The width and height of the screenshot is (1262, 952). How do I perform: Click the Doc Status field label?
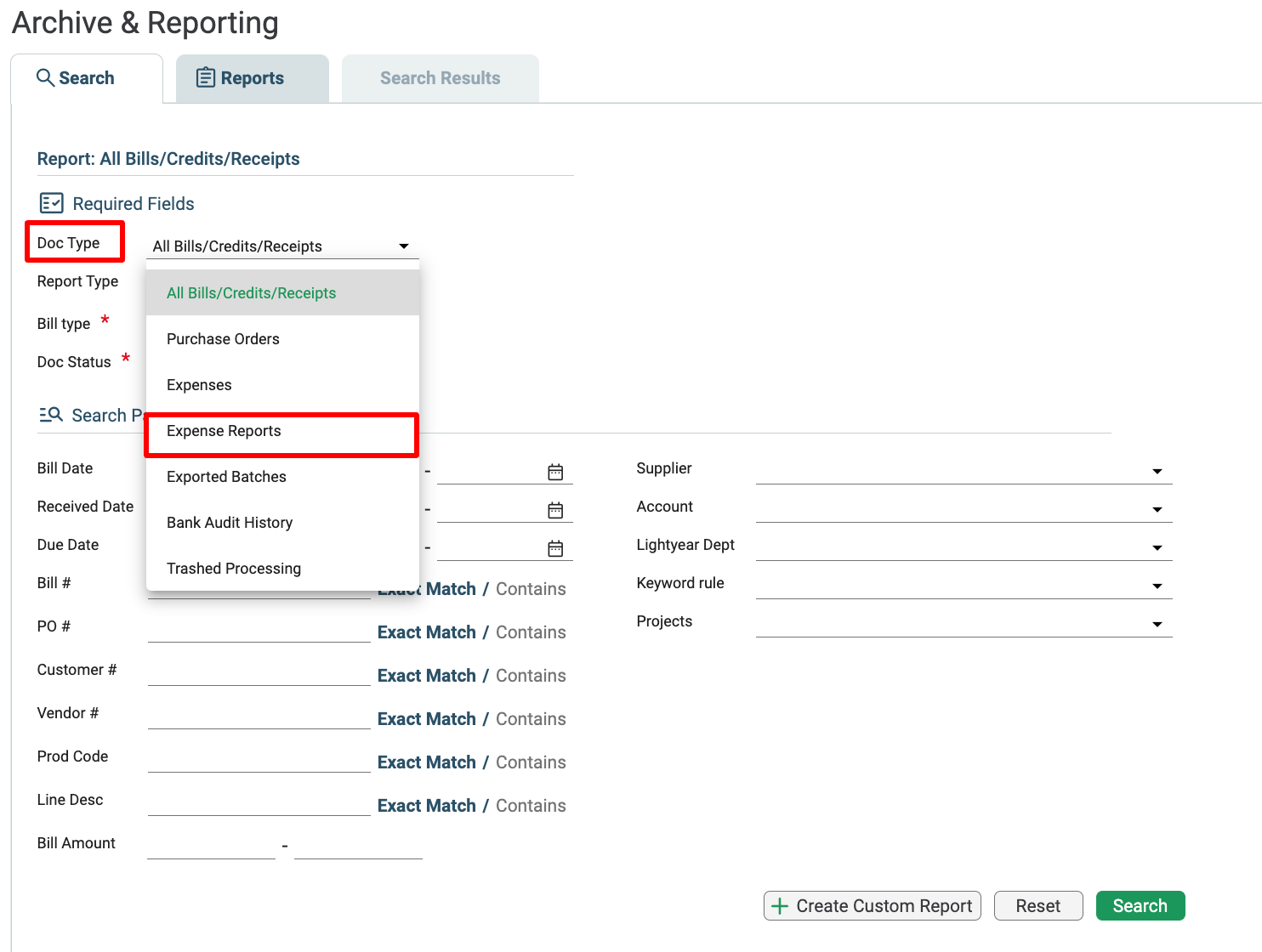74,362
